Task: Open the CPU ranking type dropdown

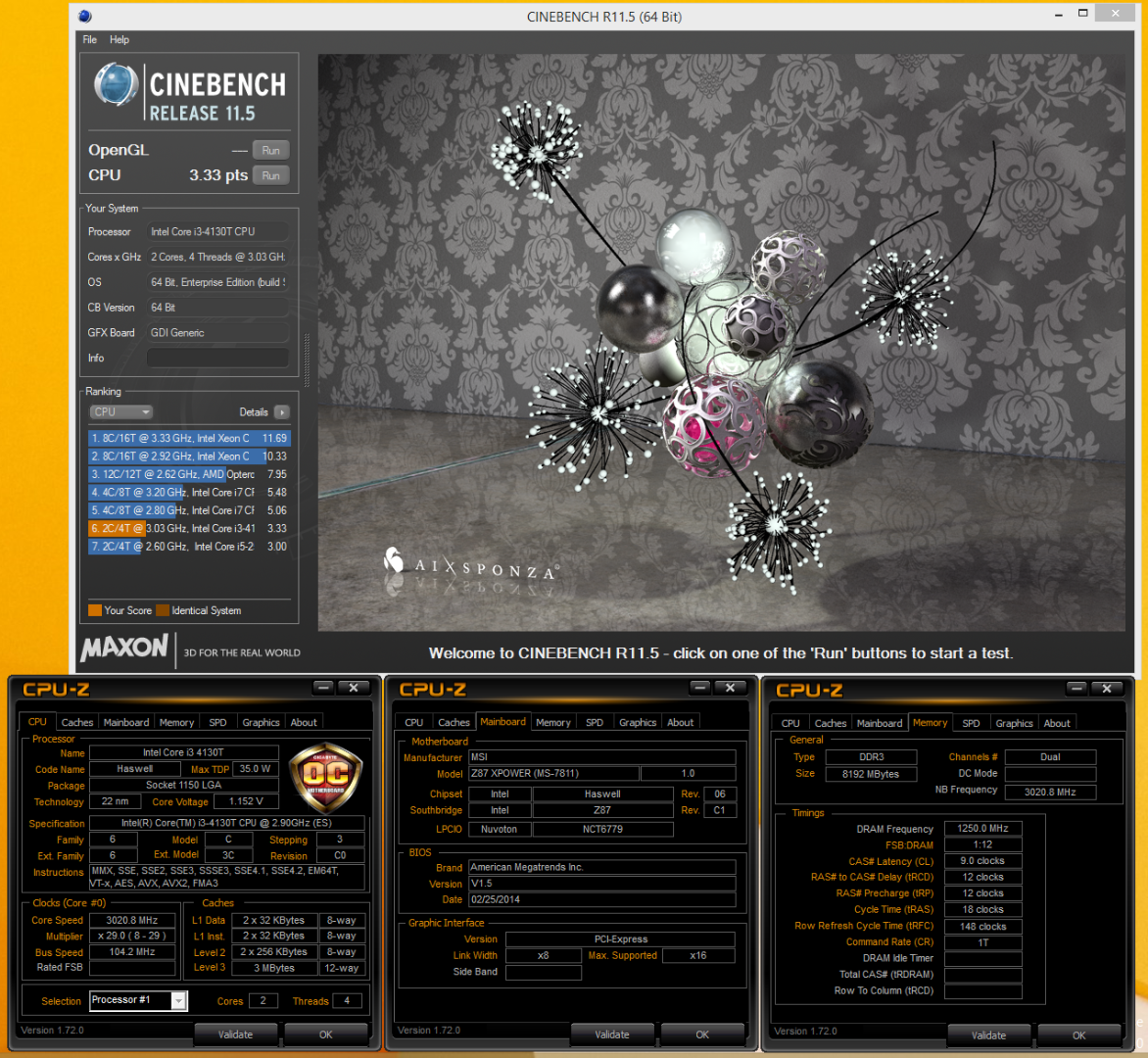Action: (120, 412)
